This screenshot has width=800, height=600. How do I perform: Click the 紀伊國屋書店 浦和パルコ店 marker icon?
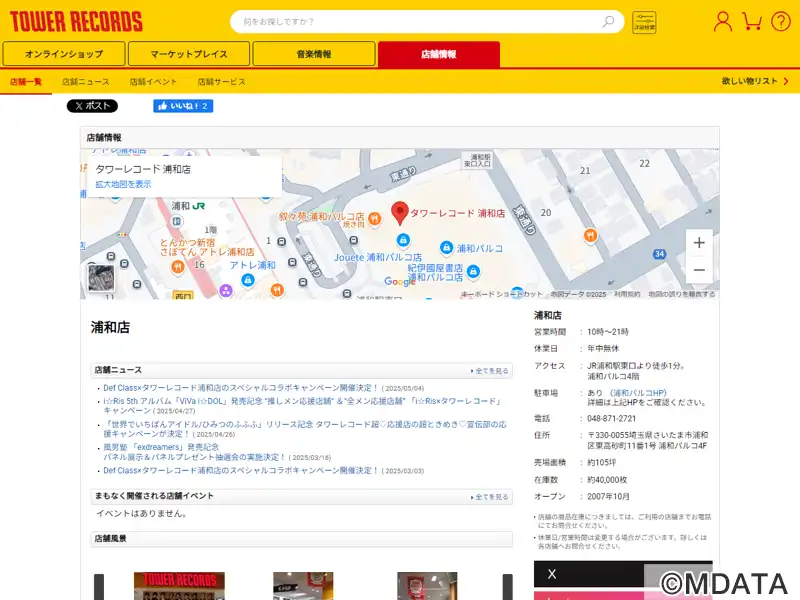[x=473, y=271]
